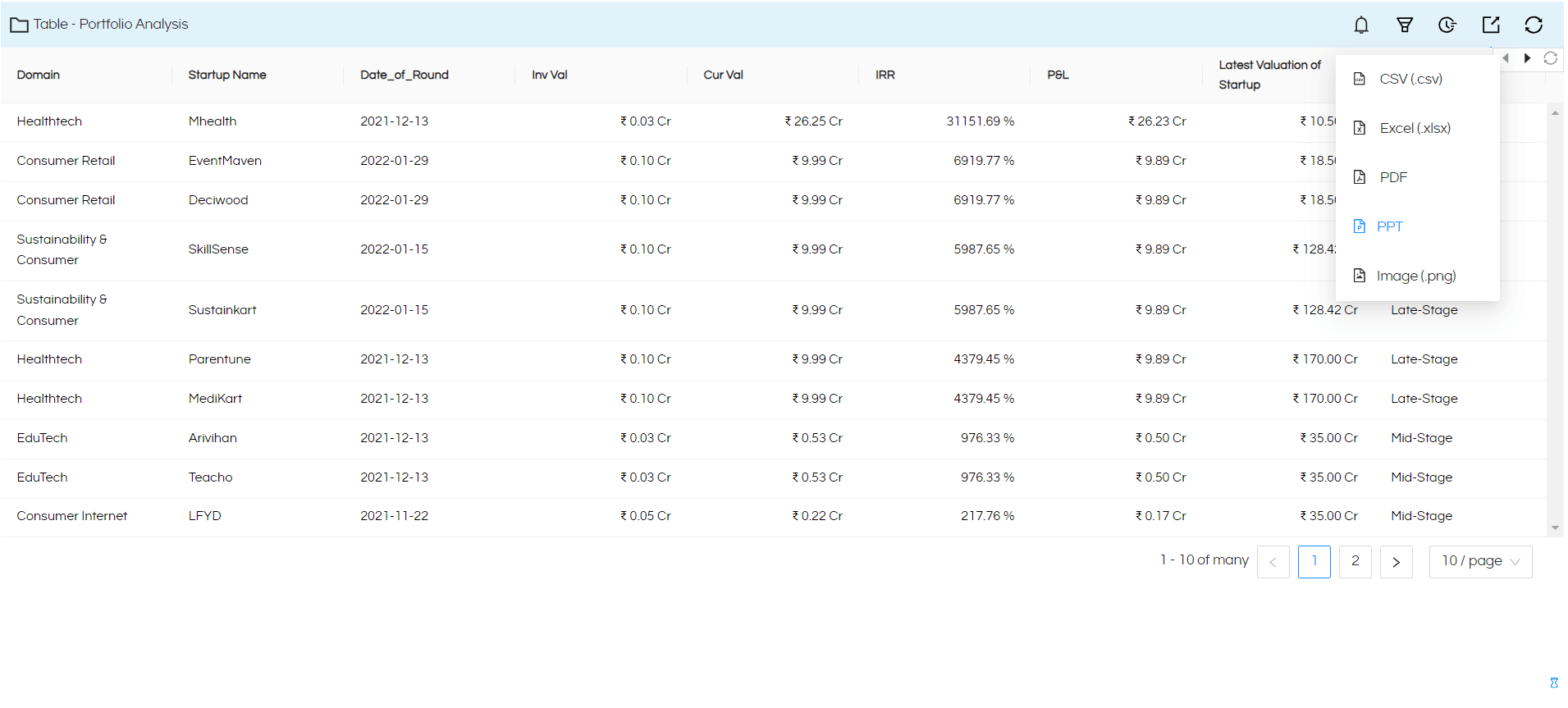
Task: Go to page 2
Action: [1355, 562]
